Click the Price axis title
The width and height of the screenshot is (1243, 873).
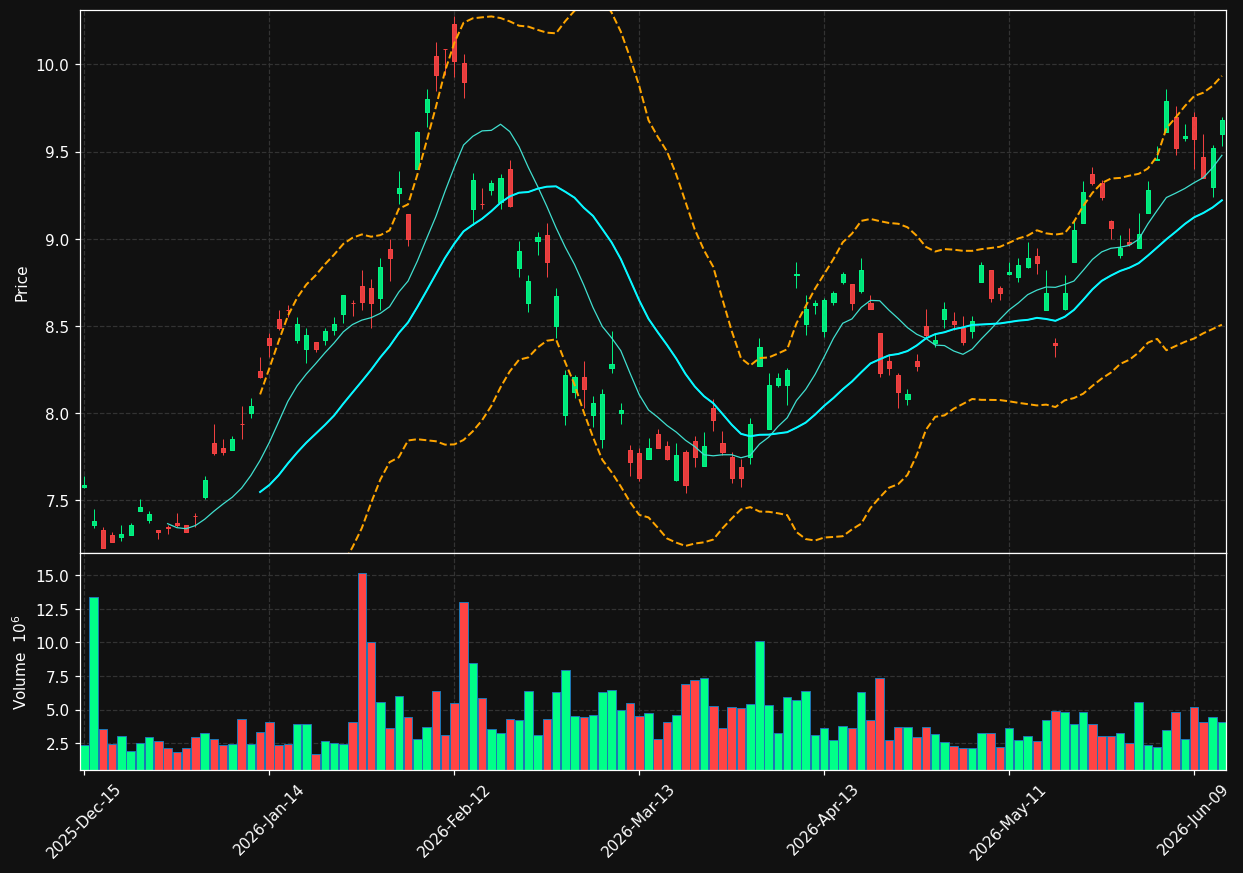[22, 283]
